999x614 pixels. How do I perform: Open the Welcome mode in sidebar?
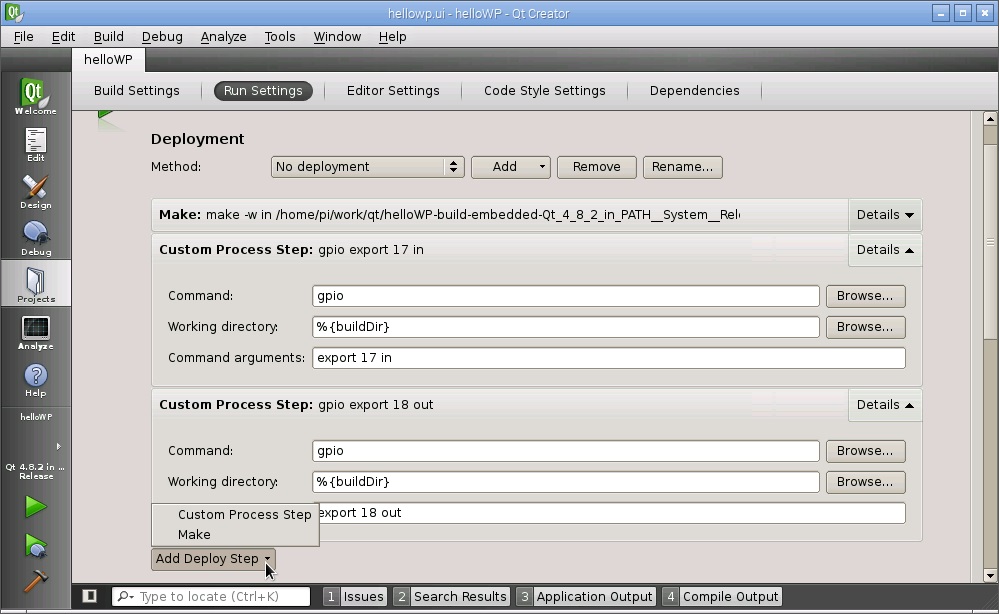35,97
